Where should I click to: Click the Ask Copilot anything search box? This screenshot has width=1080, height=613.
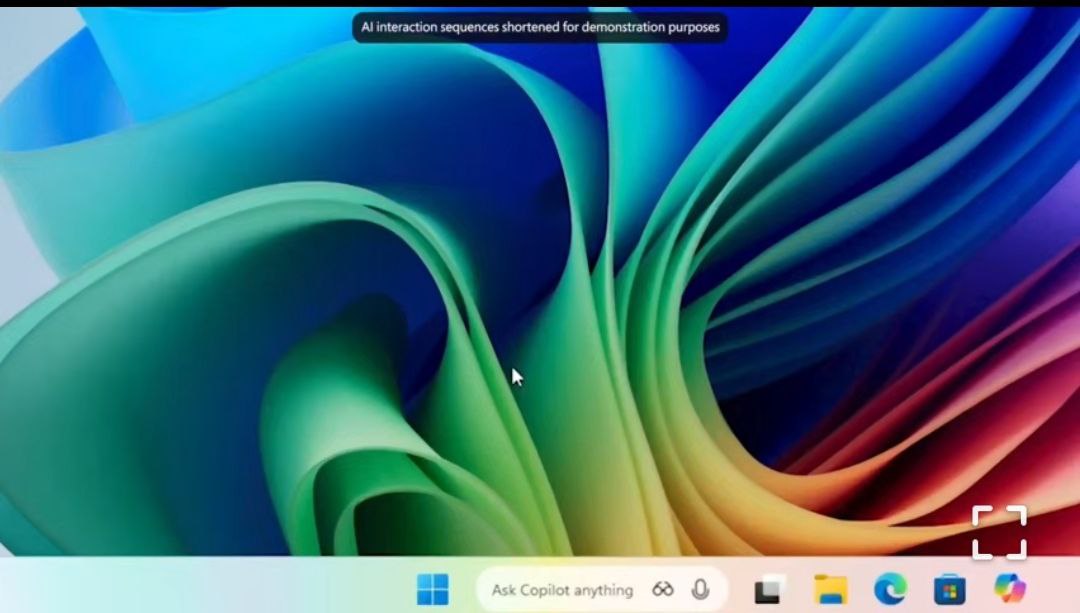coord(562,590)
